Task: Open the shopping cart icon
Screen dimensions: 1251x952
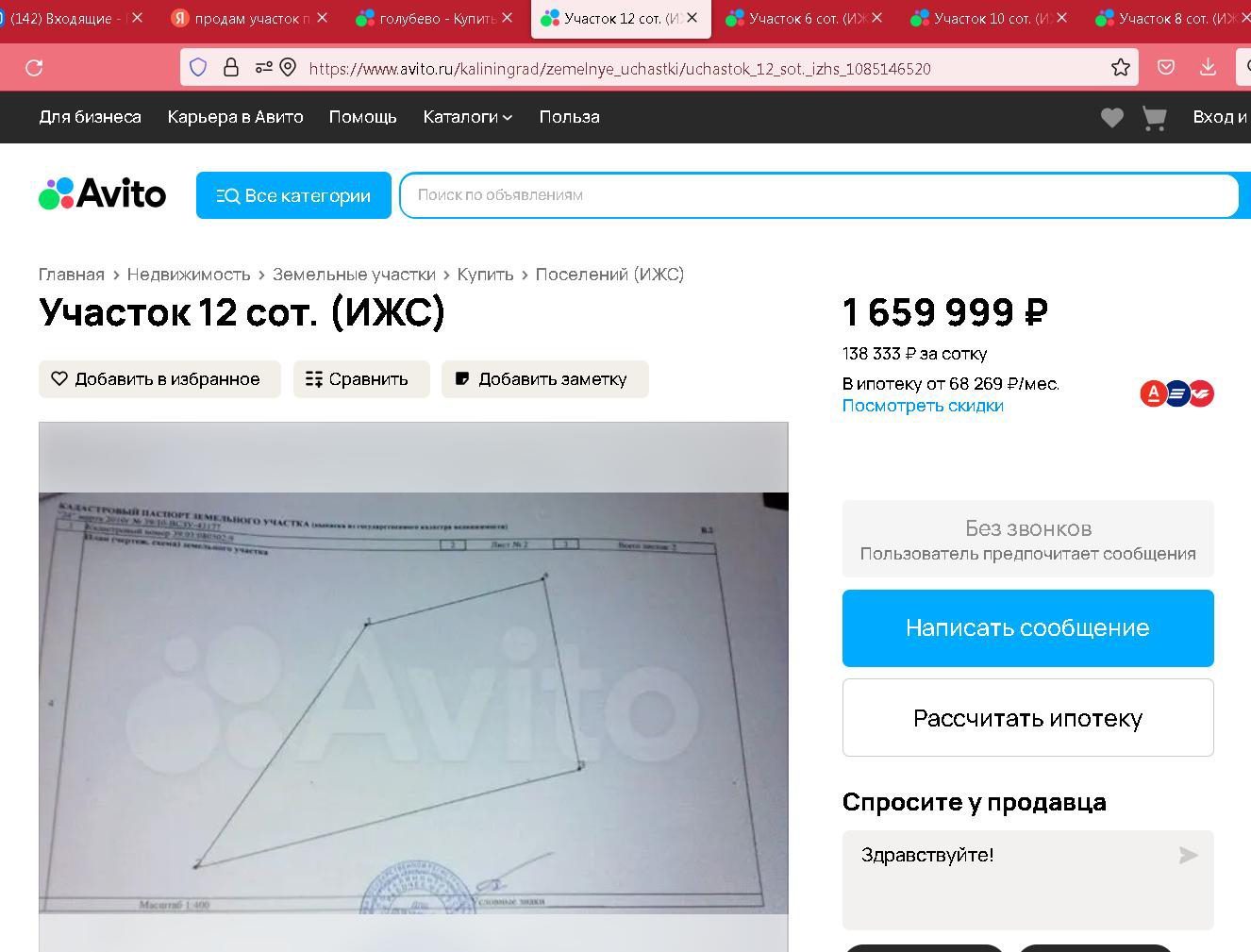Action: tap(1155, 118)
